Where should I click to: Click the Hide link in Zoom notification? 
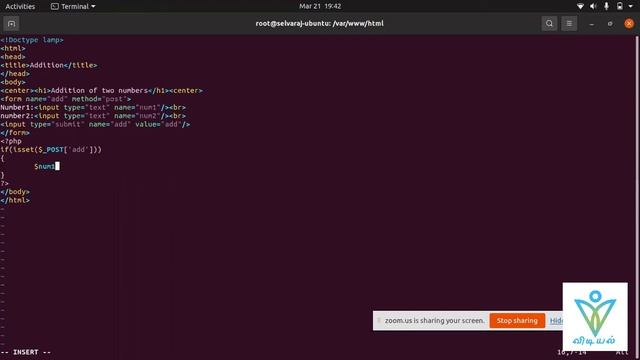point(556,320)
